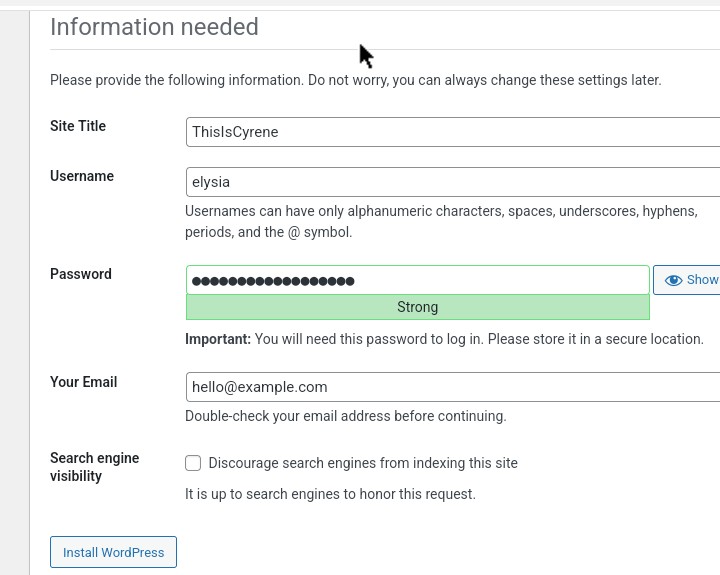Click the Username label

coord(82,176)
